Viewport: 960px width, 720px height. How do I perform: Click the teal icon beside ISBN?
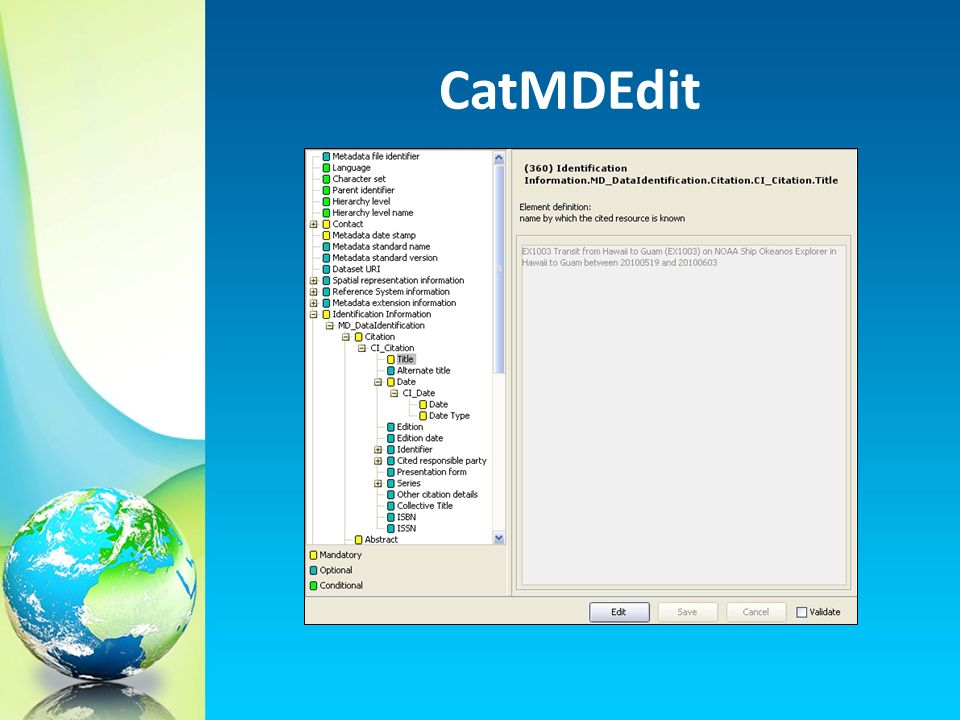391,517
